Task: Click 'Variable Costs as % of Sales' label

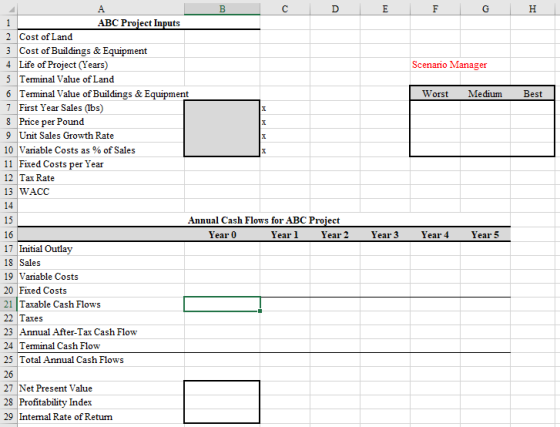Action: [x=77, y=150]
